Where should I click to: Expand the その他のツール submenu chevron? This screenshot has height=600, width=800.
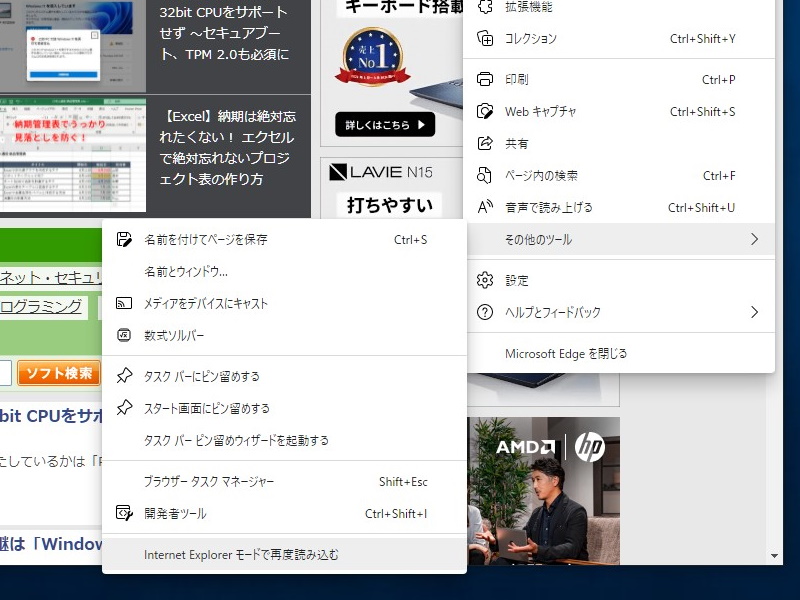pyautogui.click(x=756, y=239)
